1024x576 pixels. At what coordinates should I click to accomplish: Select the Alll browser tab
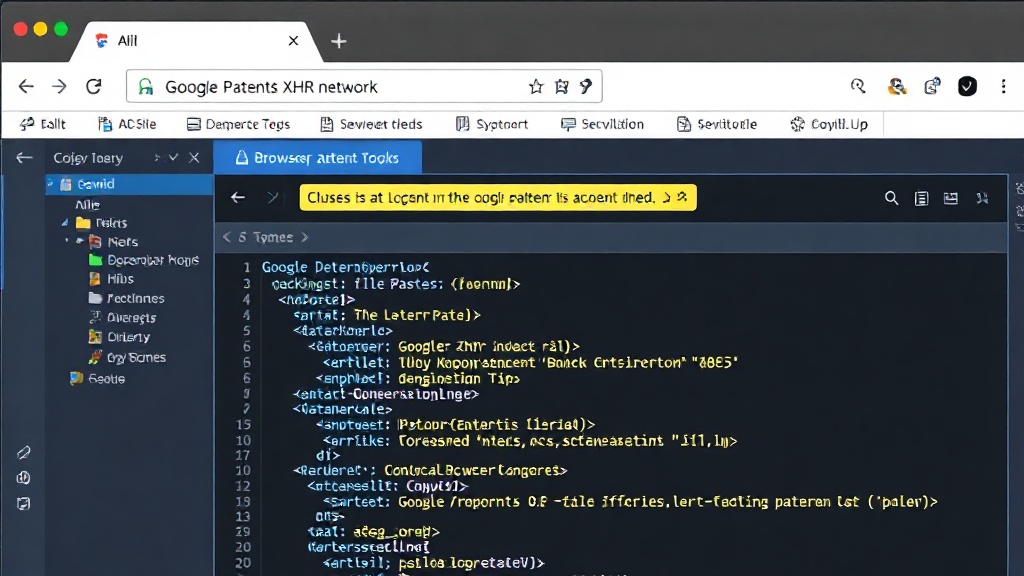196,40
